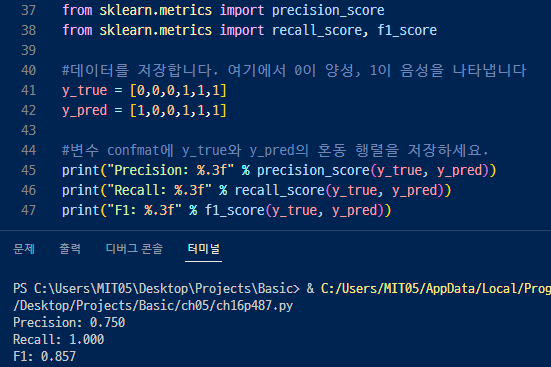This screenshot has width=551, height=367.
Task: Click the list [0,0,0,1,1,1] on line 41
Action: coord(179,91)
